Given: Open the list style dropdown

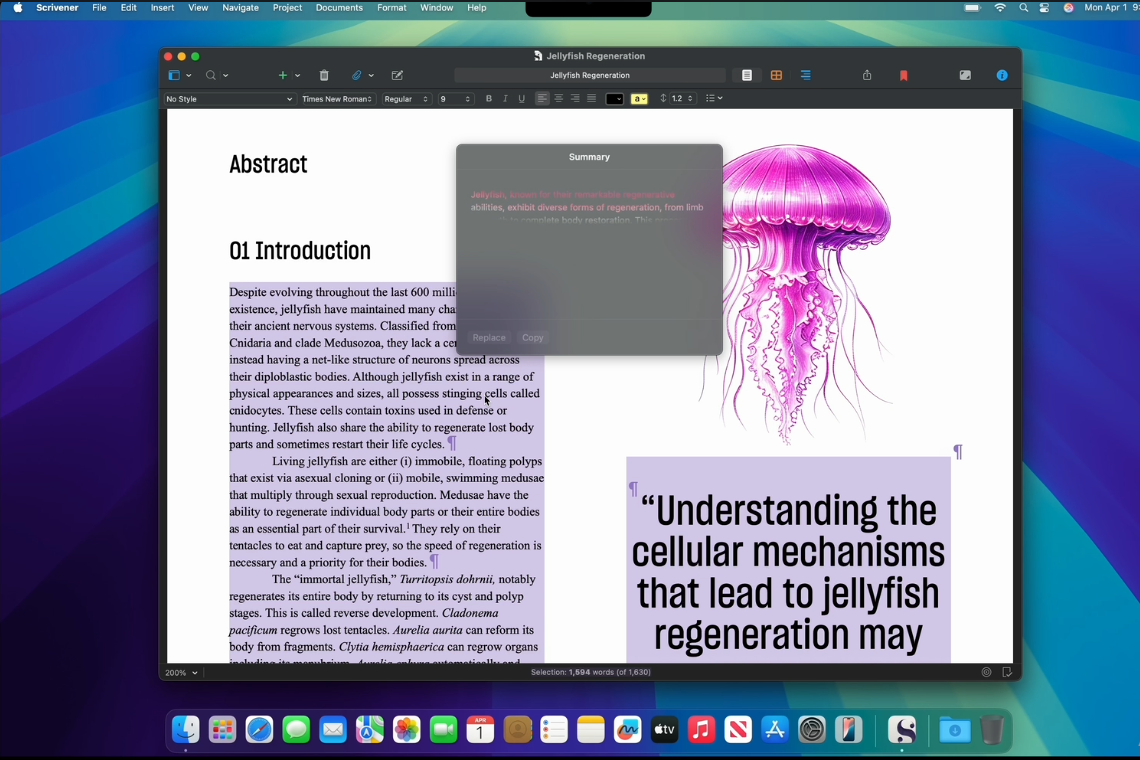Looking at the screenshot, I should point(714,99).
